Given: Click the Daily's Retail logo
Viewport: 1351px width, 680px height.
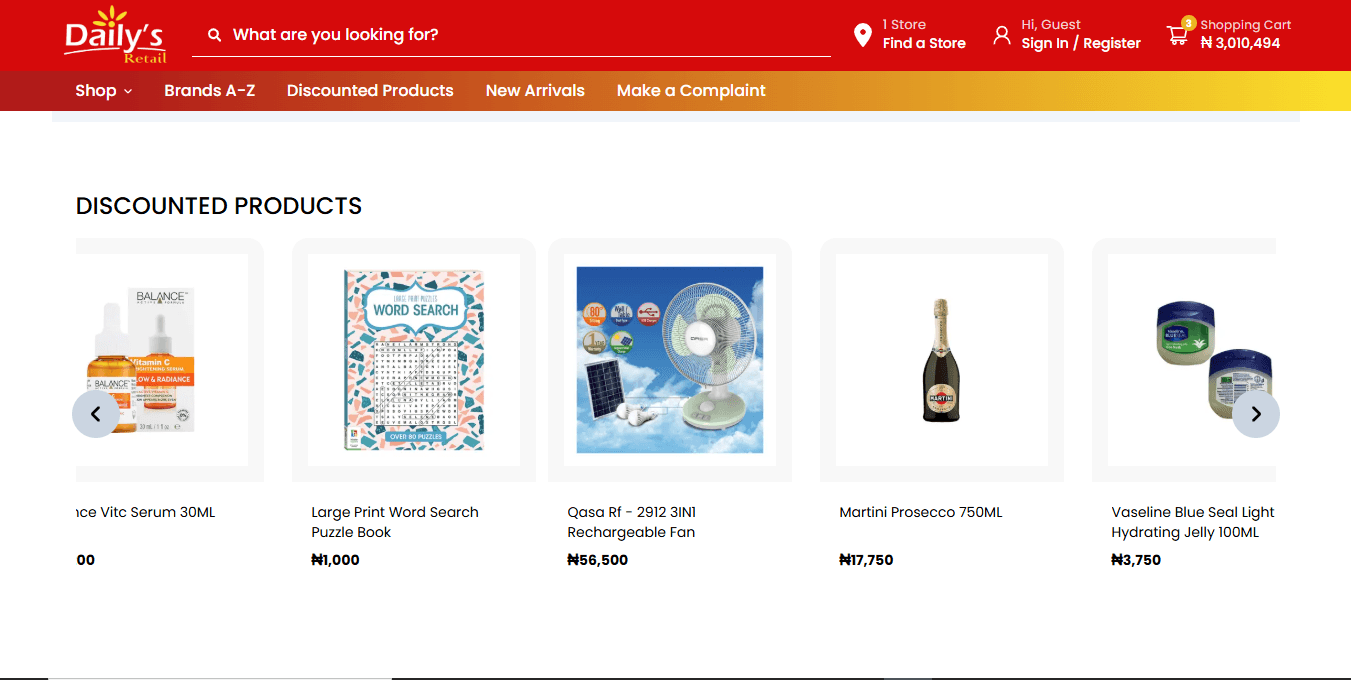Looking at the screenshot, I should click(x=115, y=35).
